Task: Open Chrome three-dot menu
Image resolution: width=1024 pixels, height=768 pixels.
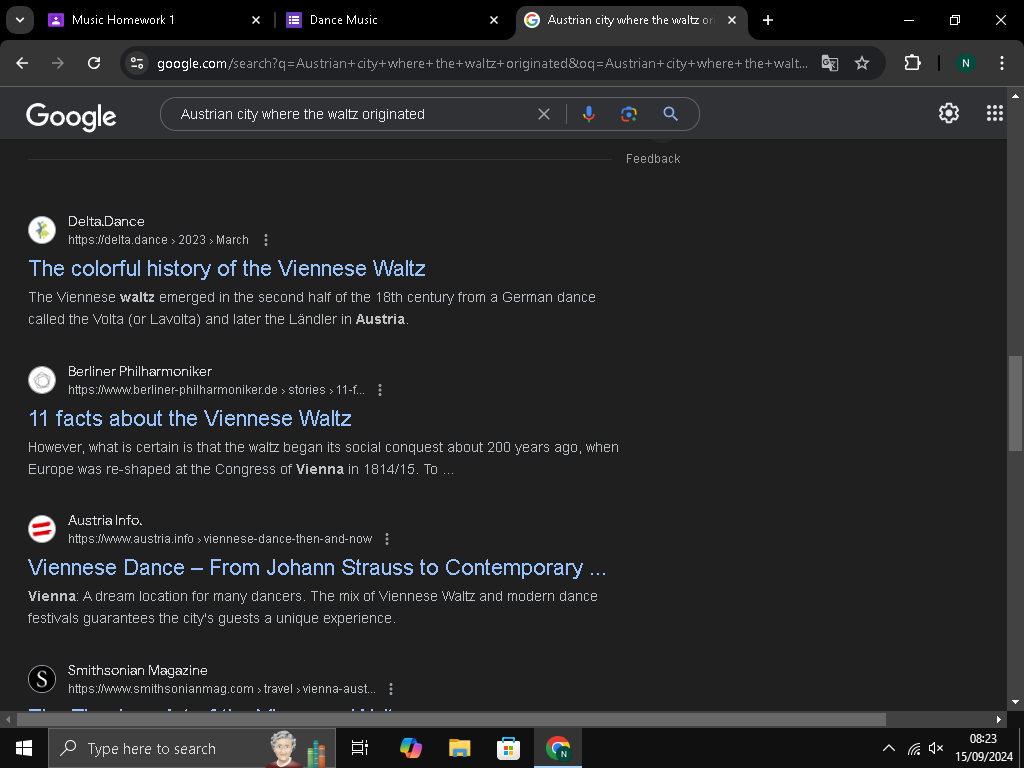Action: [x=1002, y=63]
